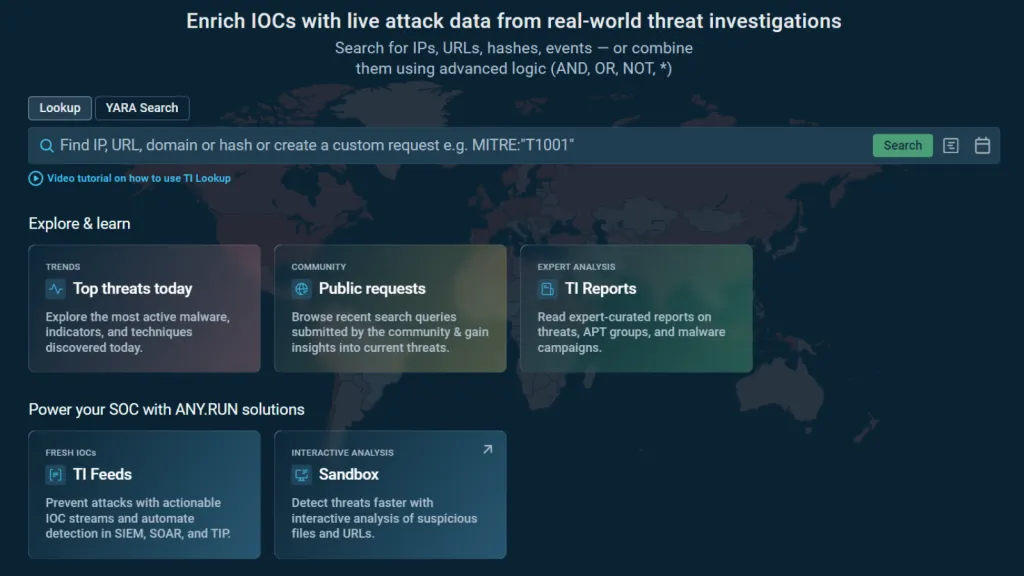Viewport: 1024px width, 576px height.
Task: Click the Sandbox interactive analysis icon
Action: tap(300, 474)
